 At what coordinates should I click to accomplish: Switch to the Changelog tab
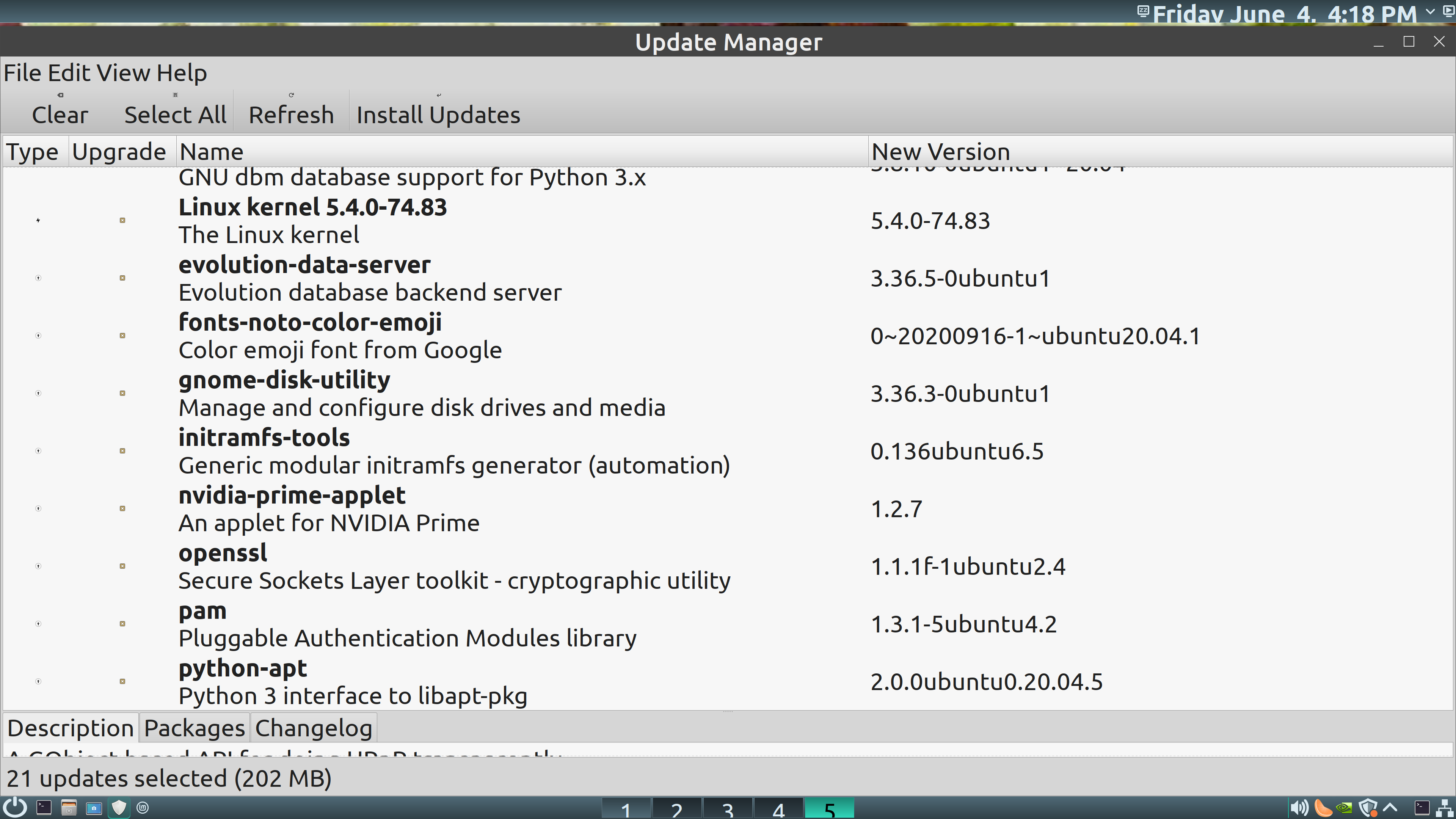point(314,728)
